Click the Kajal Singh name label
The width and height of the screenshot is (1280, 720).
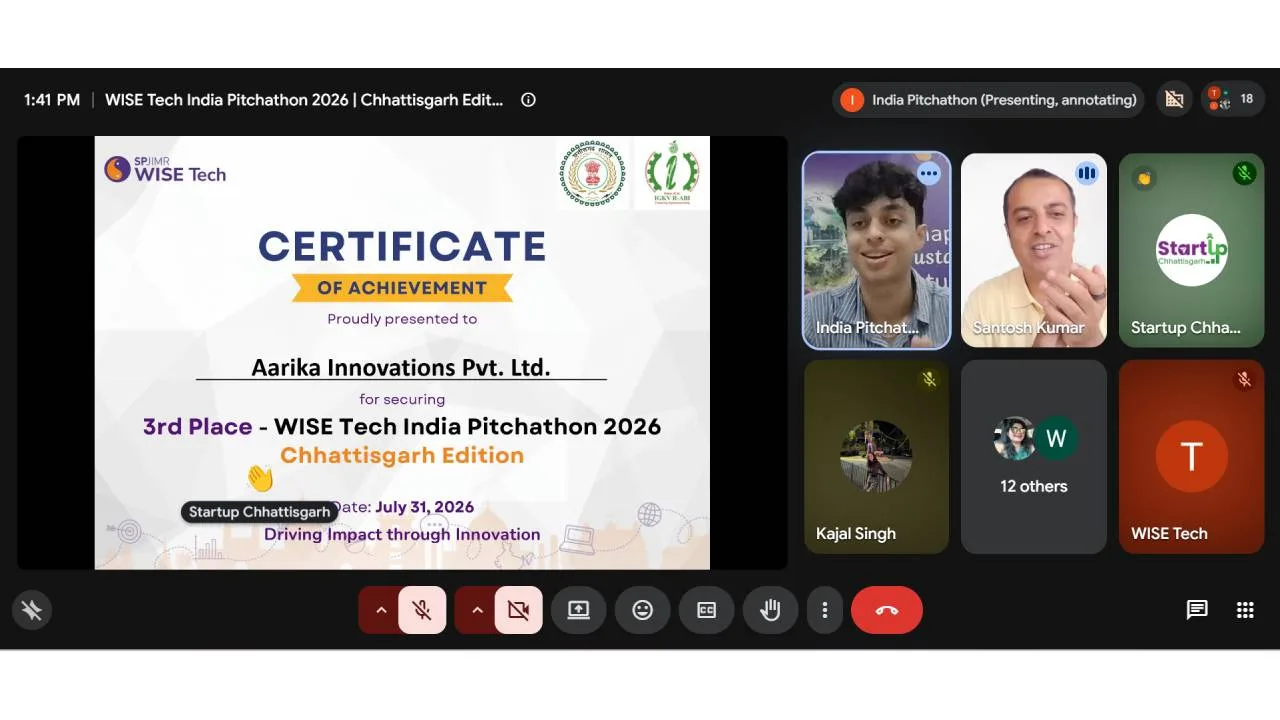856,533
